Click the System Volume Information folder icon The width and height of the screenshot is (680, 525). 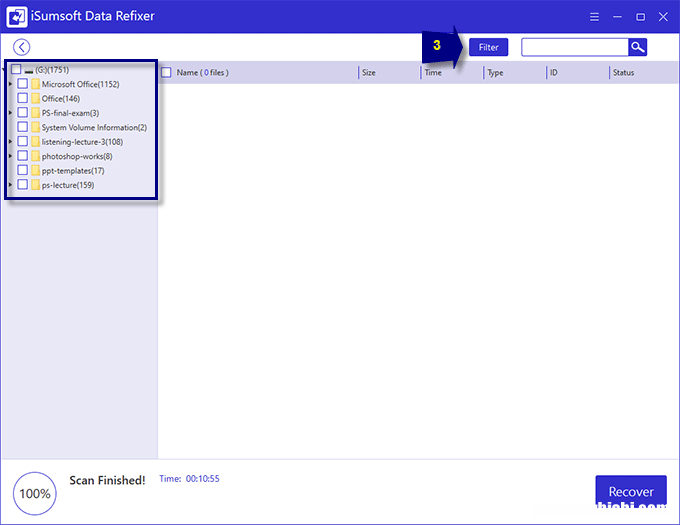[36, 127]
